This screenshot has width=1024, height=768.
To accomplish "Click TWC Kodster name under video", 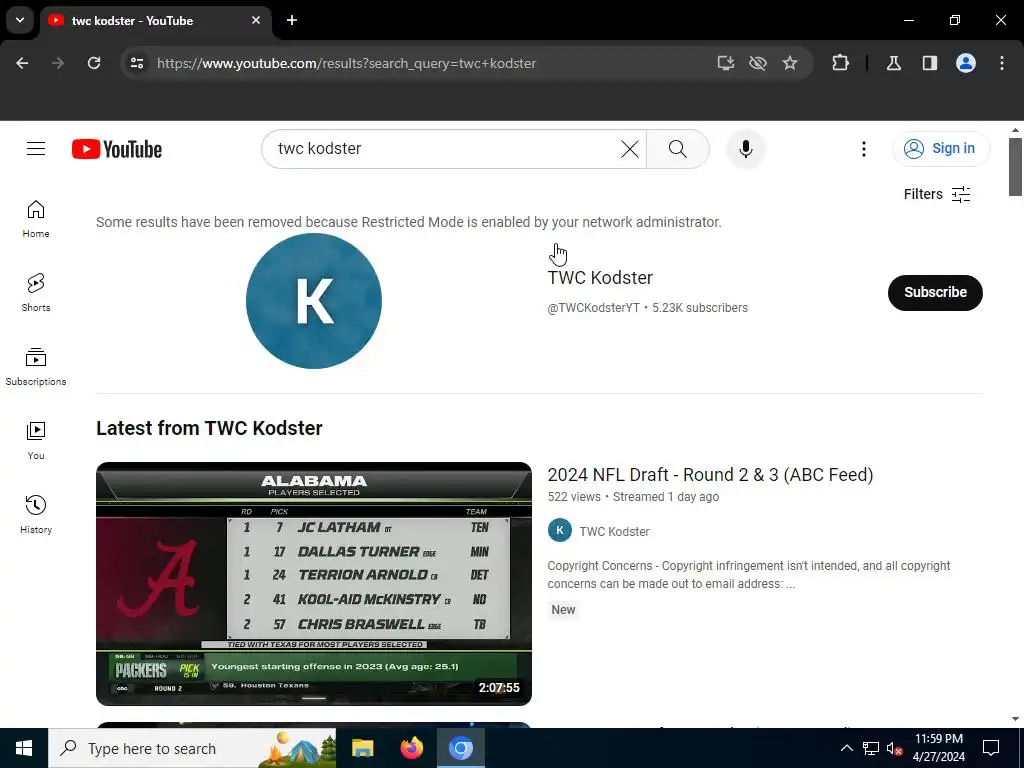I will tap(614, 532).
